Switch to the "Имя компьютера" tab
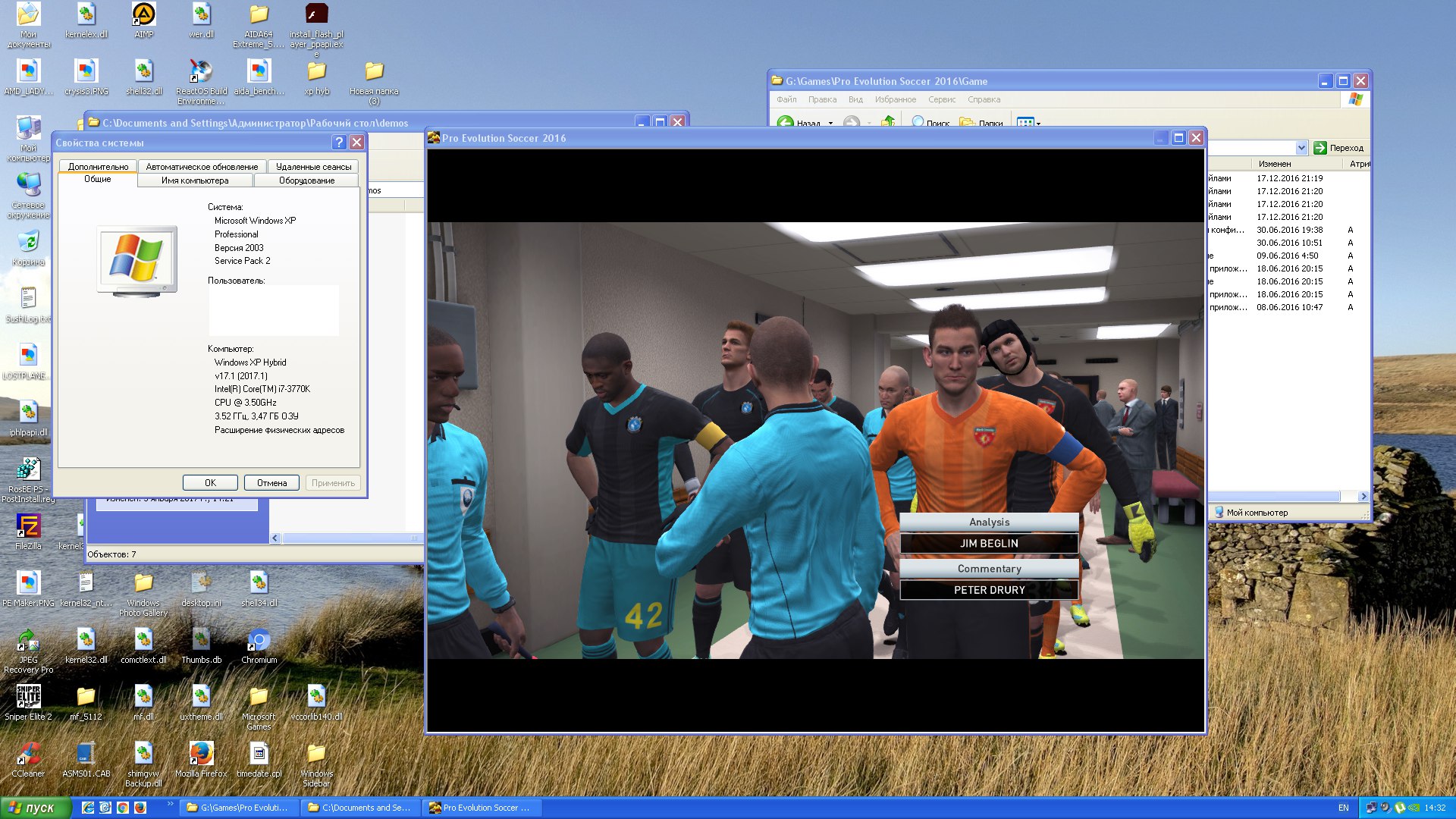 click(195, 180)
